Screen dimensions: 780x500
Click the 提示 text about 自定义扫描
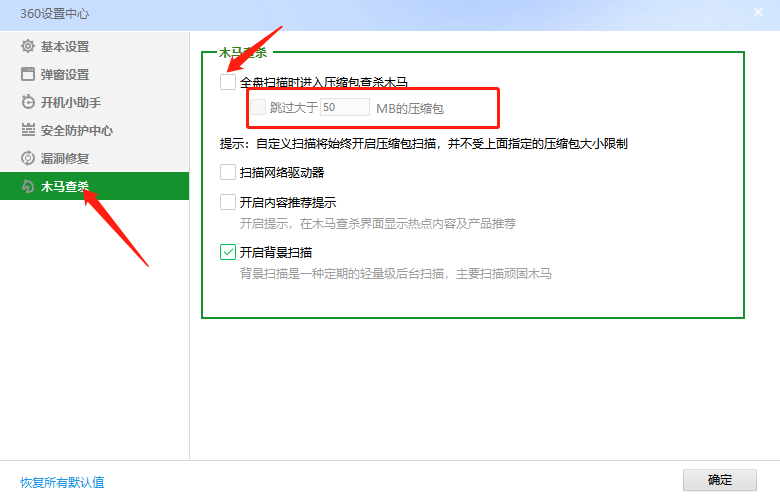[x=424, y=144]
